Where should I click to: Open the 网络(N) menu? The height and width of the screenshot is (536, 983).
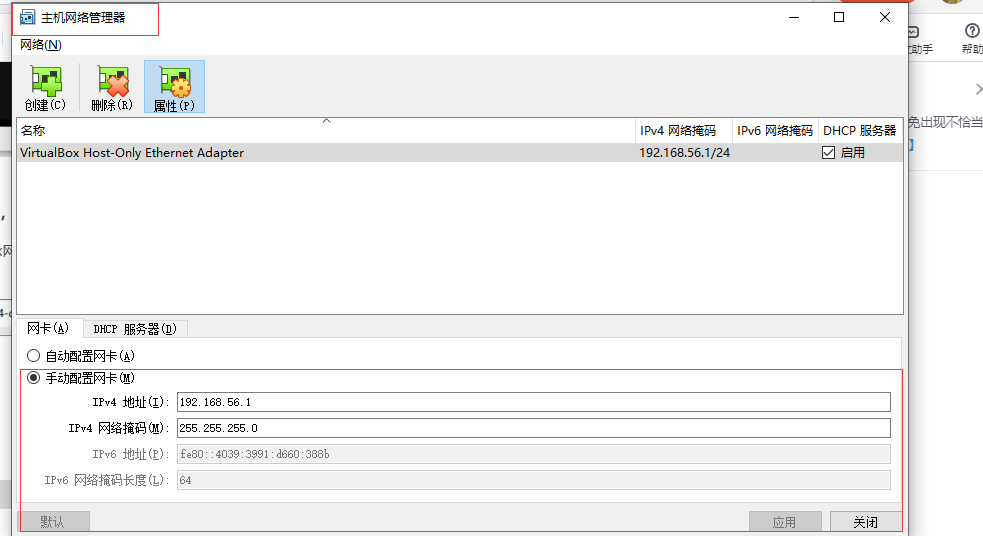41,45
